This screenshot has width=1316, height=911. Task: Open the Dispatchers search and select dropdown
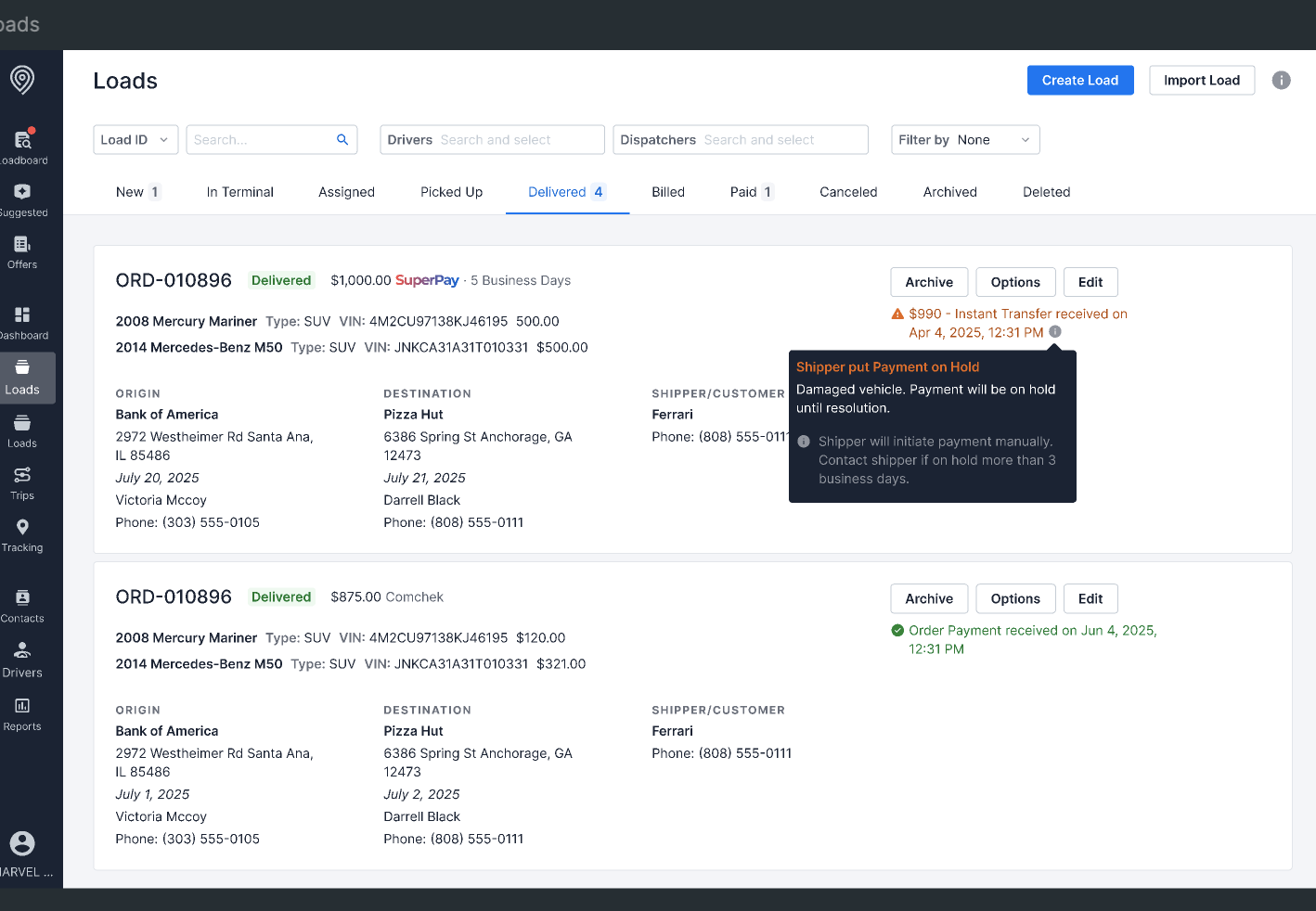coord(741,140)
